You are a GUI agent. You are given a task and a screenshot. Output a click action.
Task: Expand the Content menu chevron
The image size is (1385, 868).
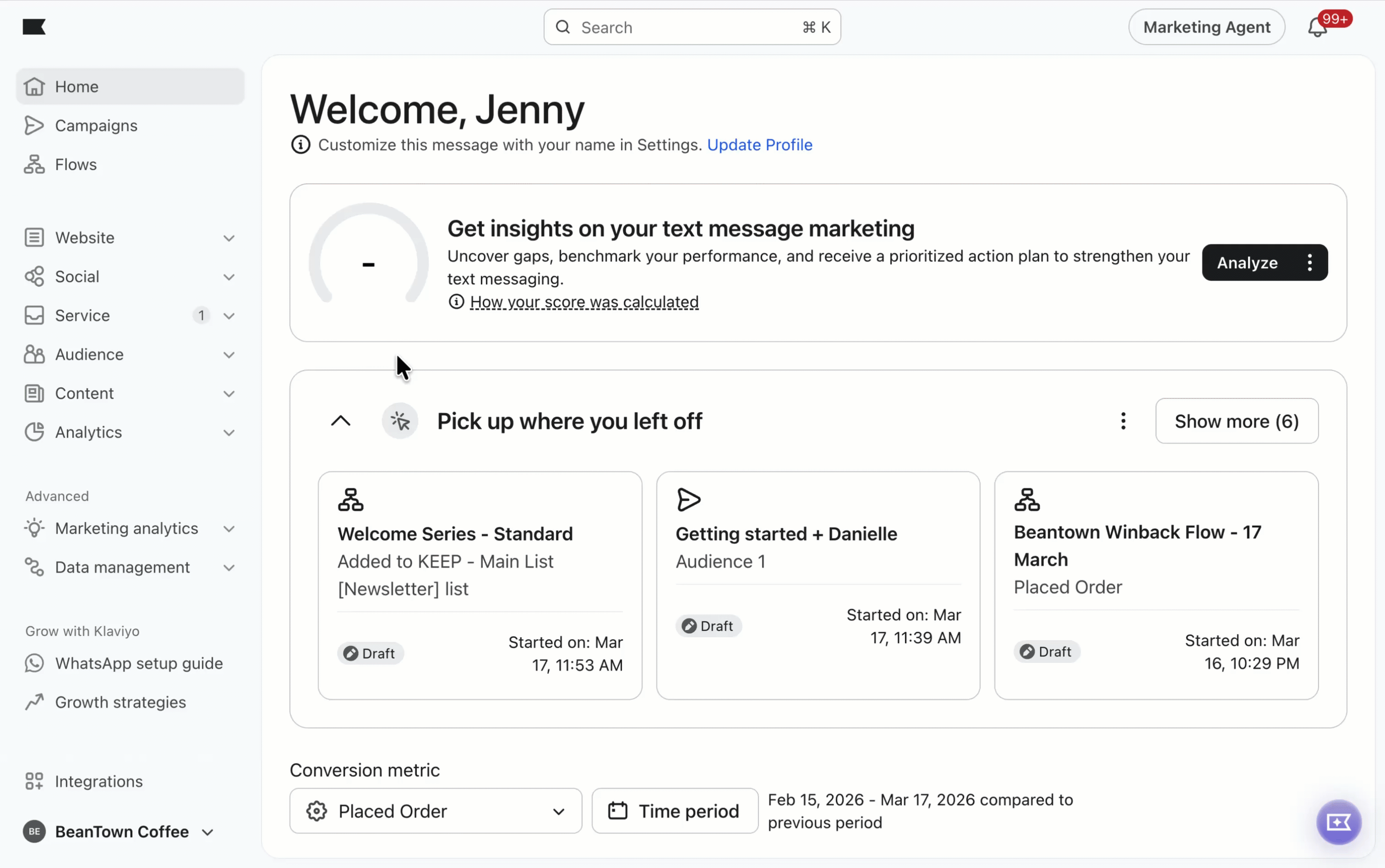pyautogui.click(x=229, y=394)
